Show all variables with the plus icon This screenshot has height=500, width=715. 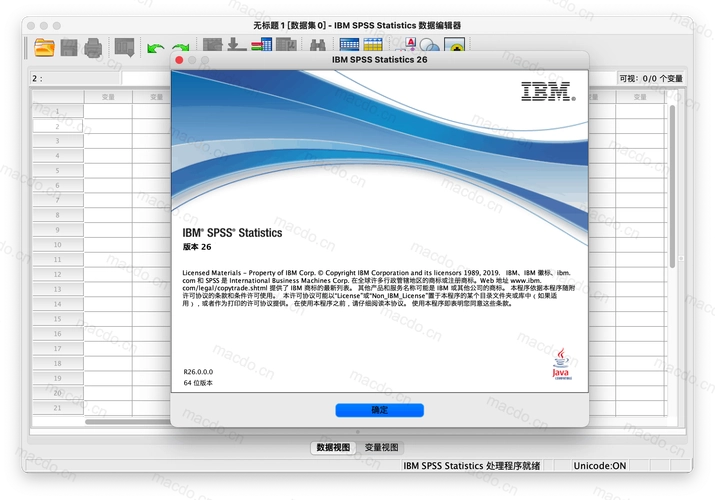coord(455,44)
